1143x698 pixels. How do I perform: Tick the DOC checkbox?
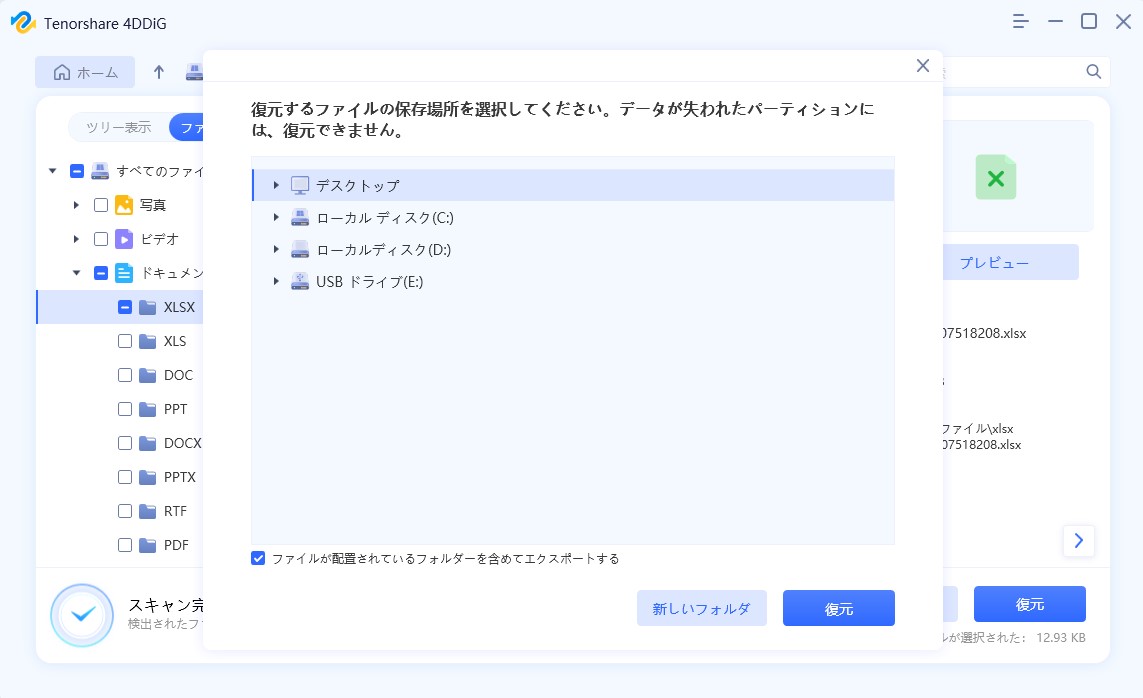click(x=125, y=375)
